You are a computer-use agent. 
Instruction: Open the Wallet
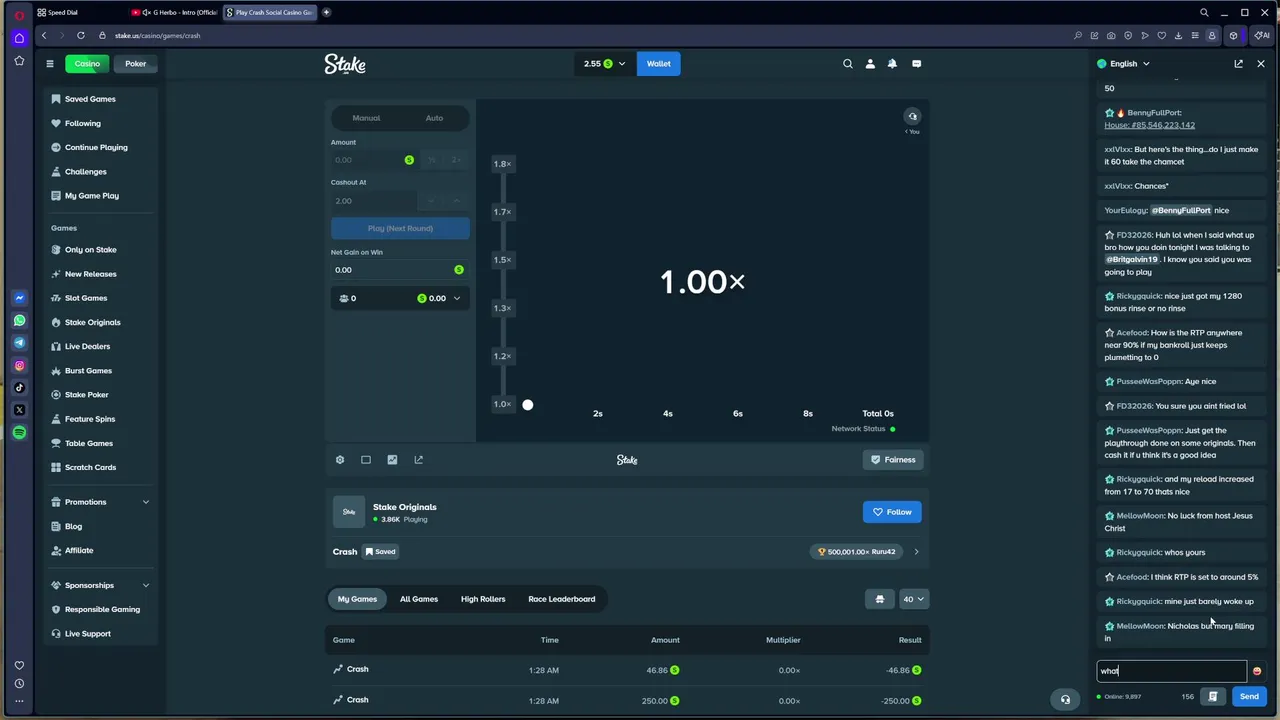(x=659, y=64)
